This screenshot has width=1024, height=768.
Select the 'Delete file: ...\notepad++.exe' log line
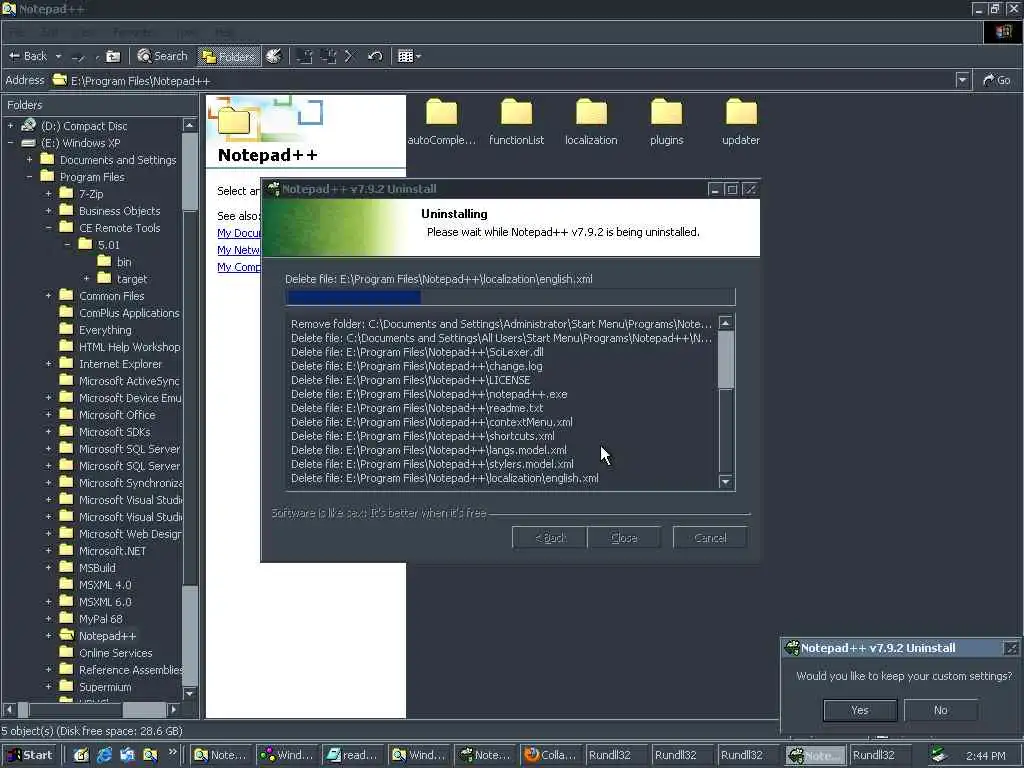[x=429, y=394]
